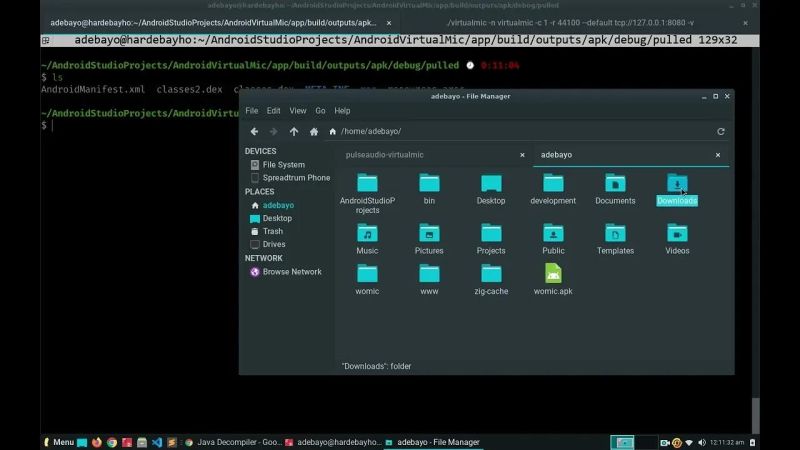Launch Visual Studio Code from the taskbar
Viewport: 800px width, 450px height.
(x=157, y=442)
